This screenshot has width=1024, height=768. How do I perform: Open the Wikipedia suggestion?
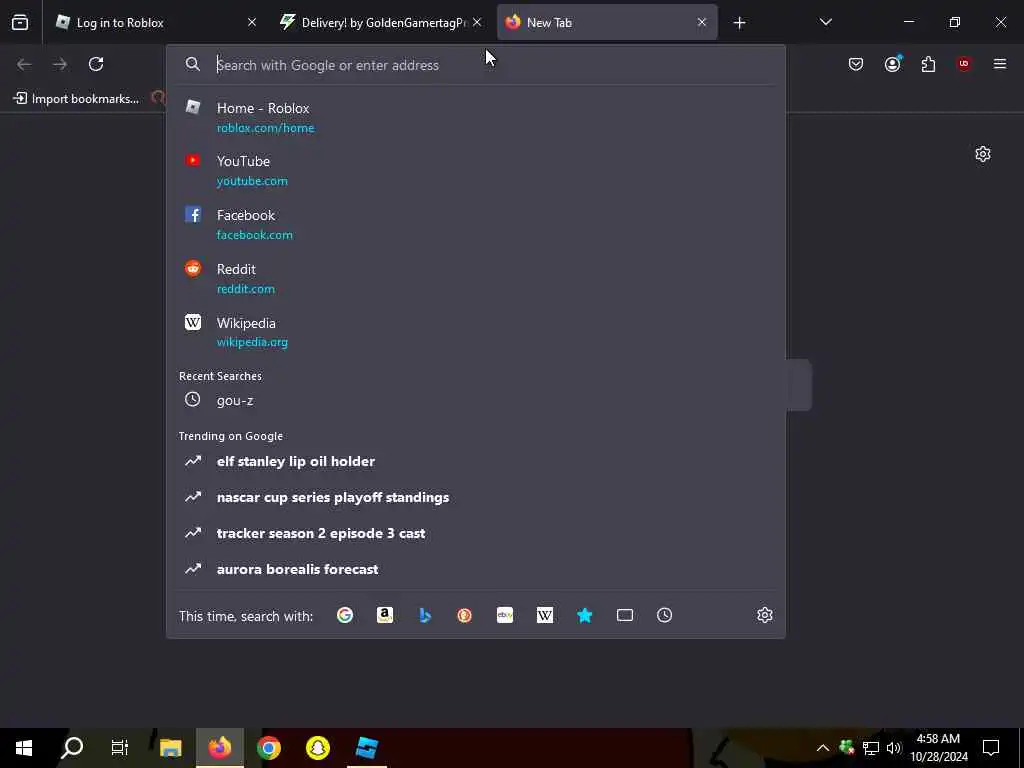[475, 332]
